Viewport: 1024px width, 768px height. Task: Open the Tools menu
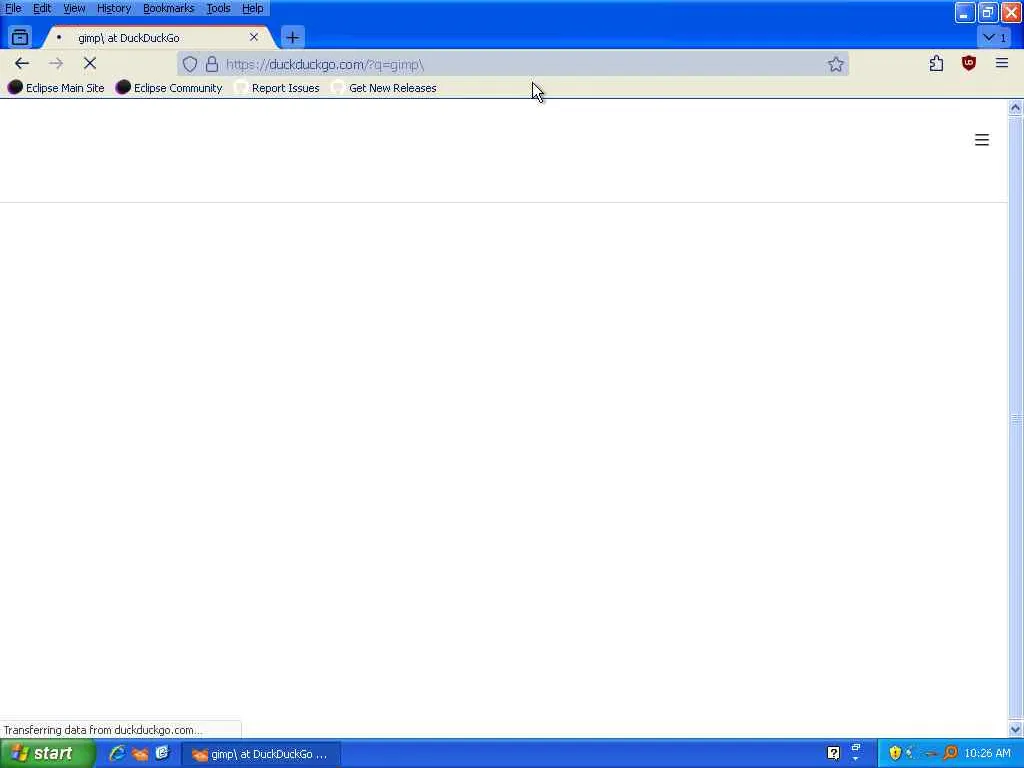point(218,8)
